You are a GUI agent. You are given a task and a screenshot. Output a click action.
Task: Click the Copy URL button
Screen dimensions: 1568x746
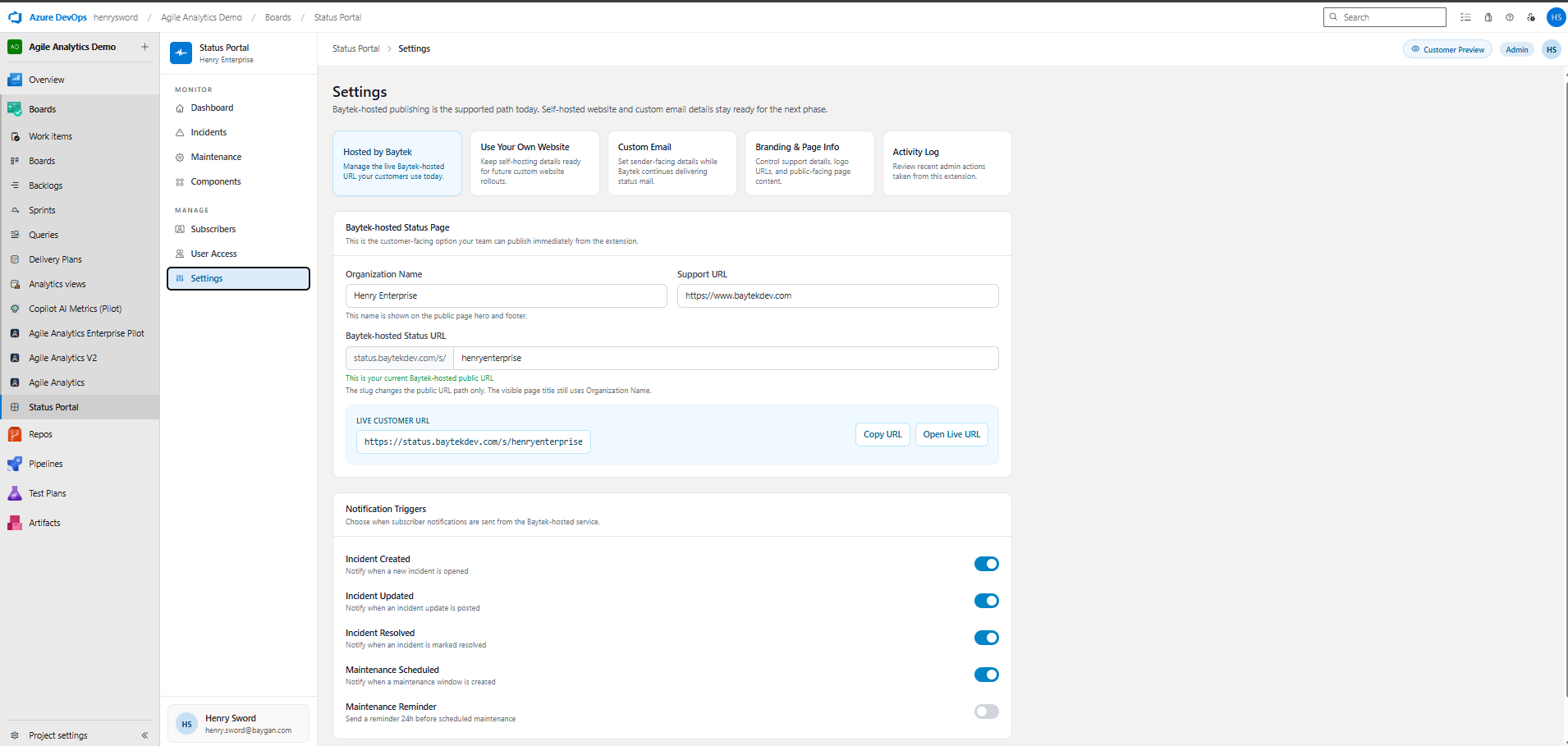click(882, 434)
